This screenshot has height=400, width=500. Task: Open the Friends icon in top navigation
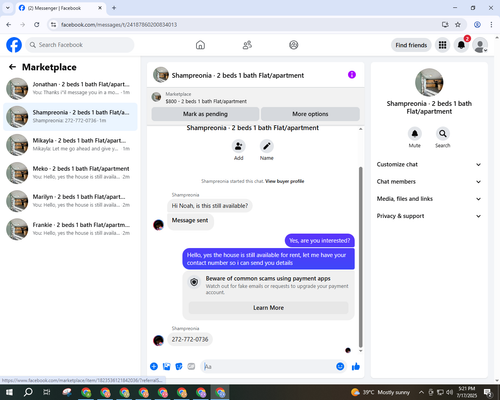[x=247, y=45]
